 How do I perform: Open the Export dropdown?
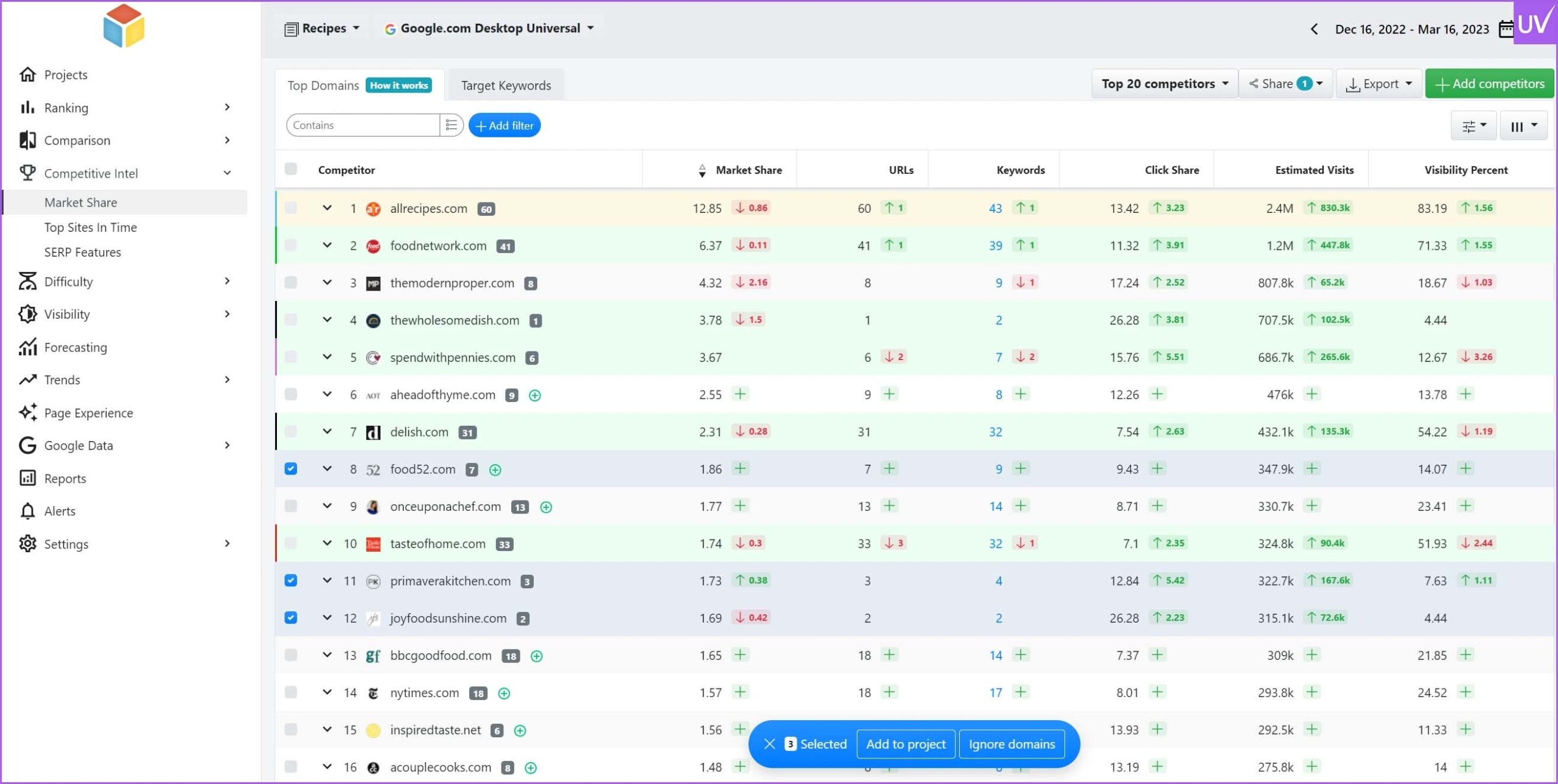coord(1378,83)
